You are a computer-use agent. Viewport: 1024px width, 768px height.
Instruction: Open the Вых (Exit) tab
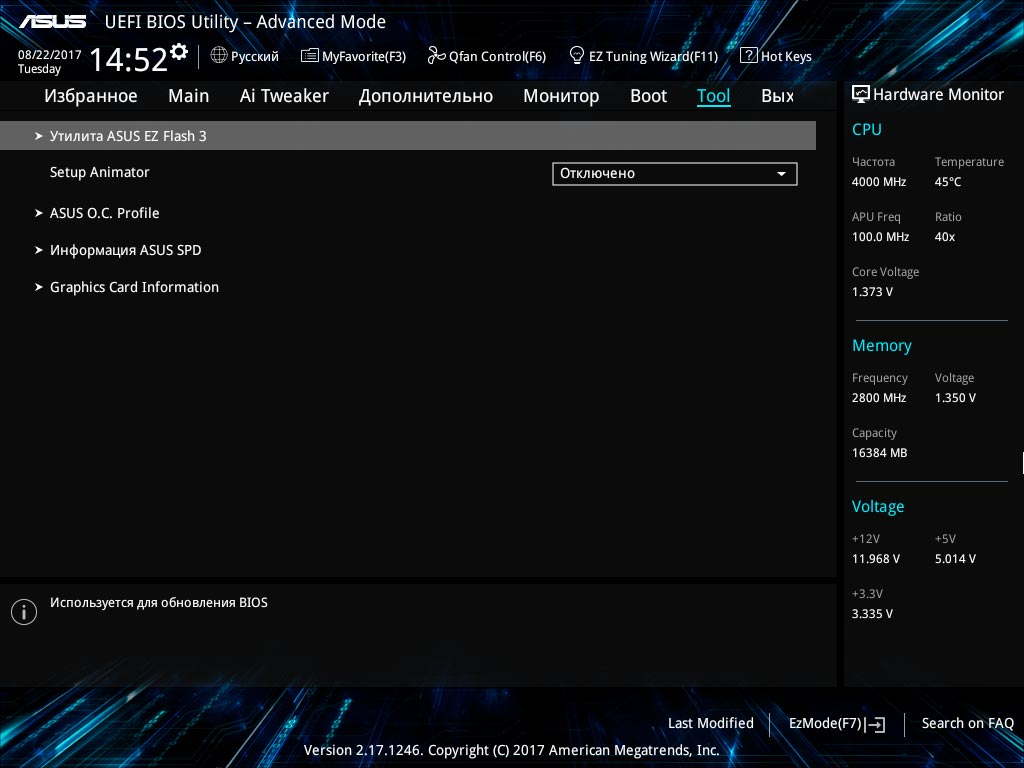(x=778, y=96)
